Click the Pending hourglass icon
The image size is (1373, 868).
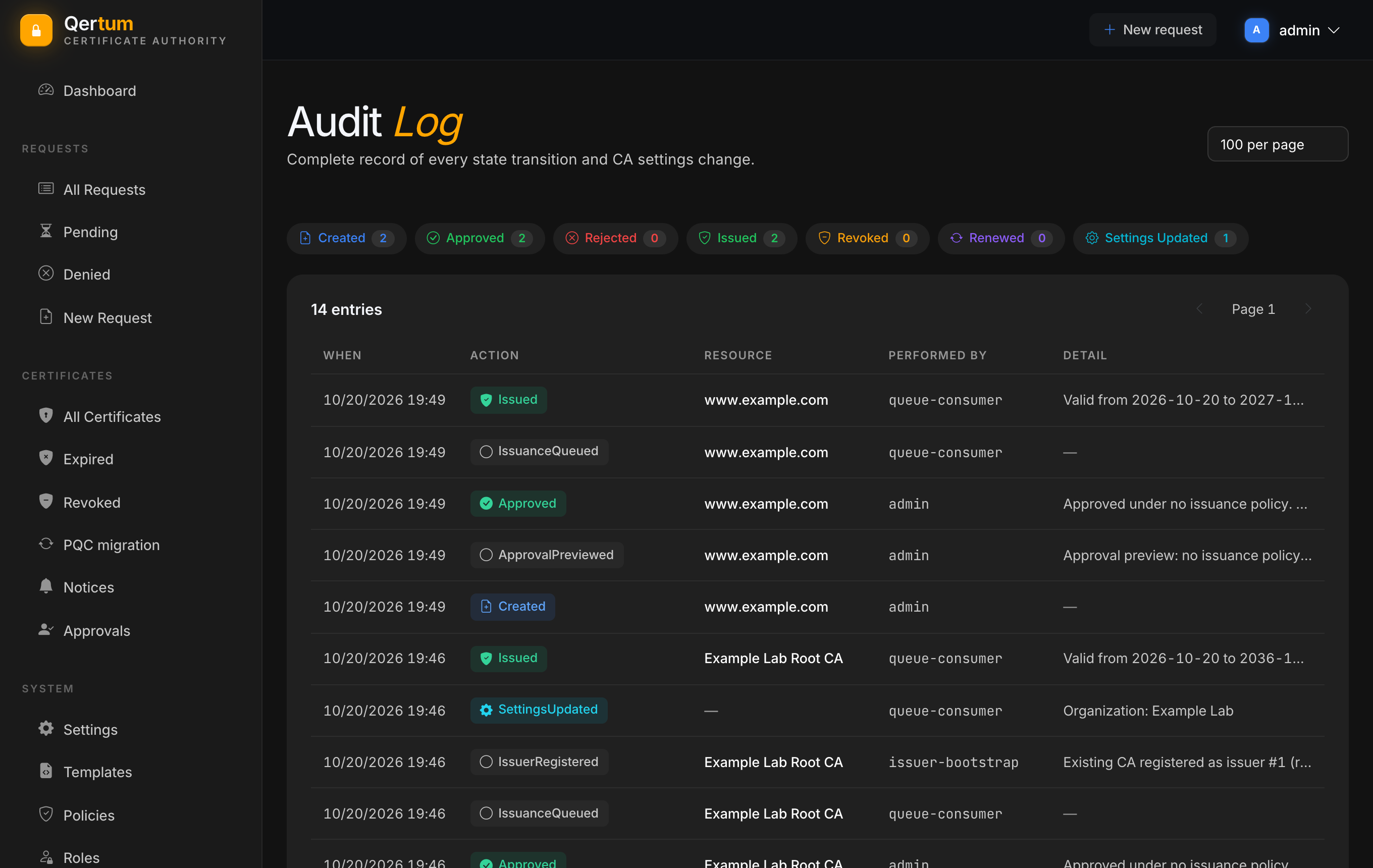(x=45, y=231)
